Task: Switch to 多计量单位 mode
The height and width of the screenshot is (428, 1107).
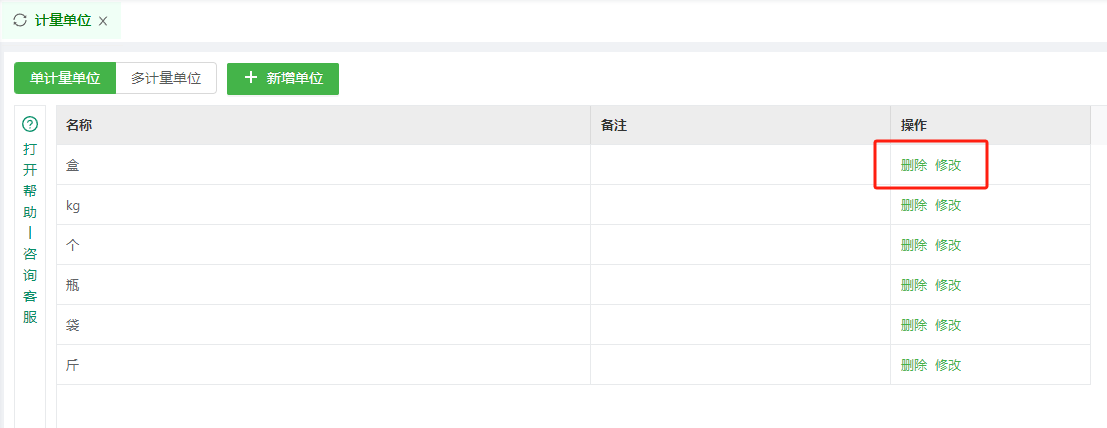Action: click(166, 78)
